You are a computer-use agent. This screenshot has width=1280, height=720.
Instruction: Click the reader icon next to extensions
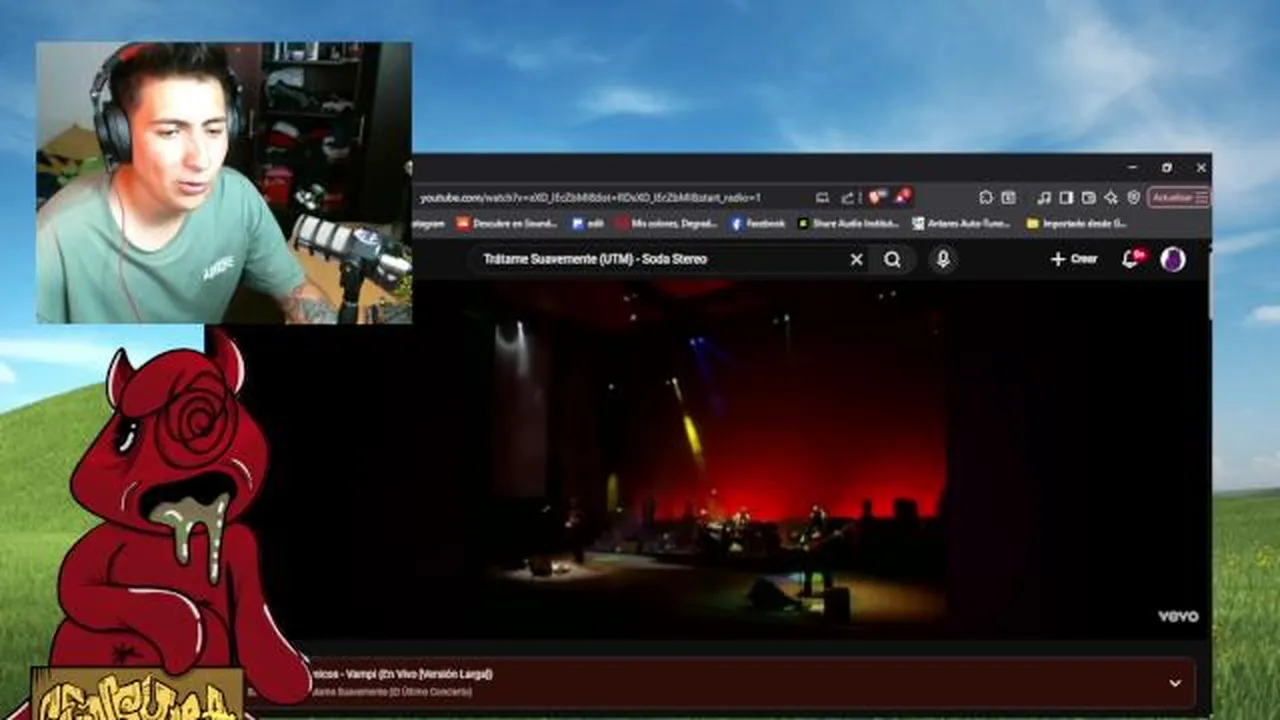(1008, 198)
